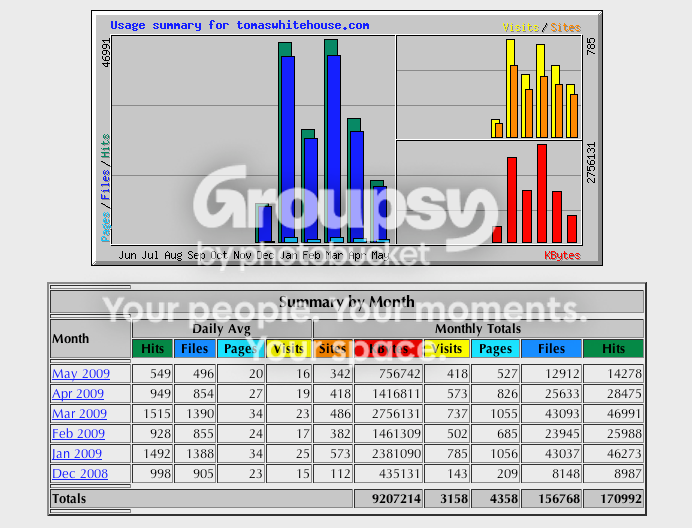The width and height of the screenshot is (692, 528).
Task: Open the Dec 2008 monthly report link
Action: tap(80, 474)
